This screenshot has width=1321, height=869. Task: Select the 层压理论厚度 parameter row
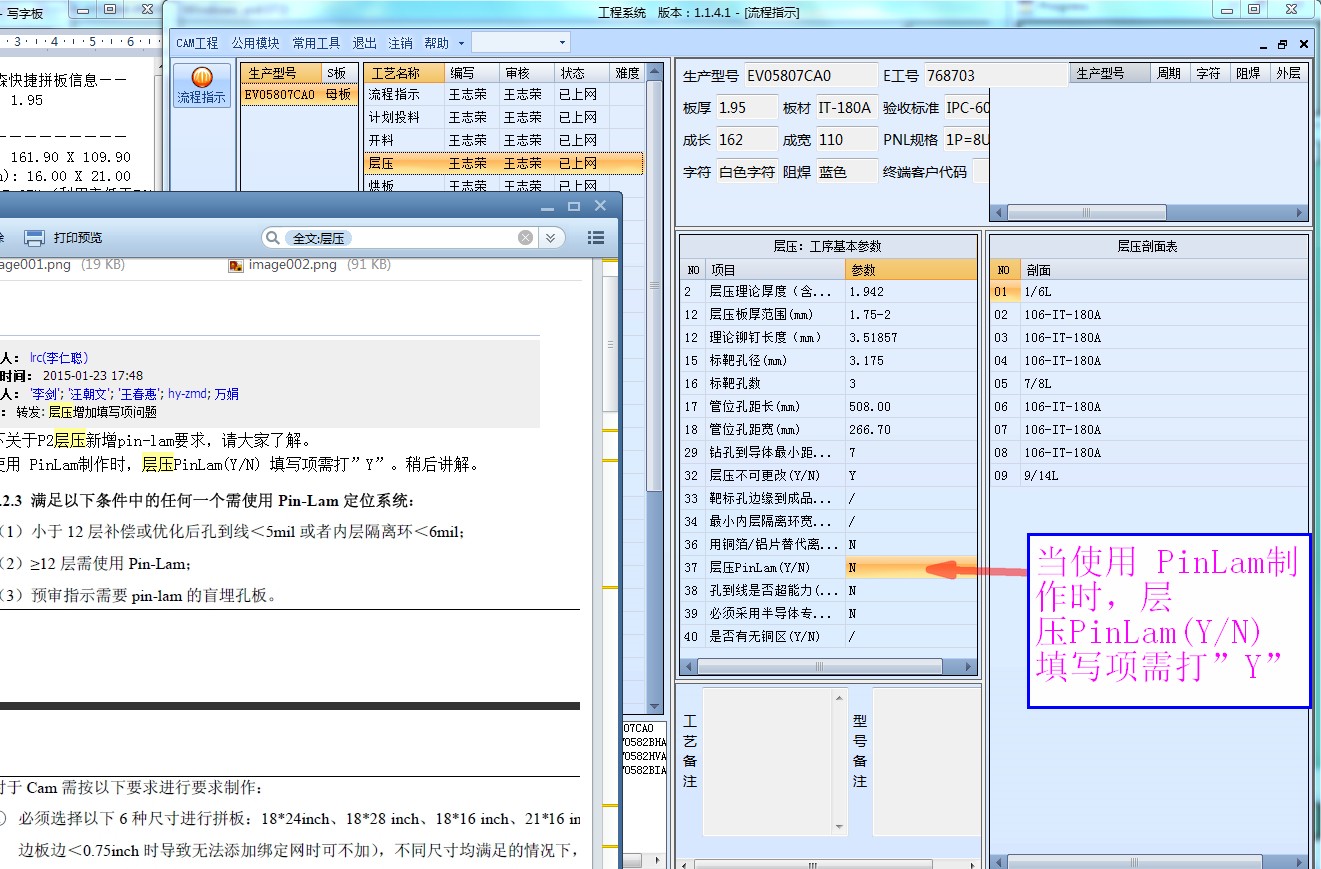click(x=828, y=291)
